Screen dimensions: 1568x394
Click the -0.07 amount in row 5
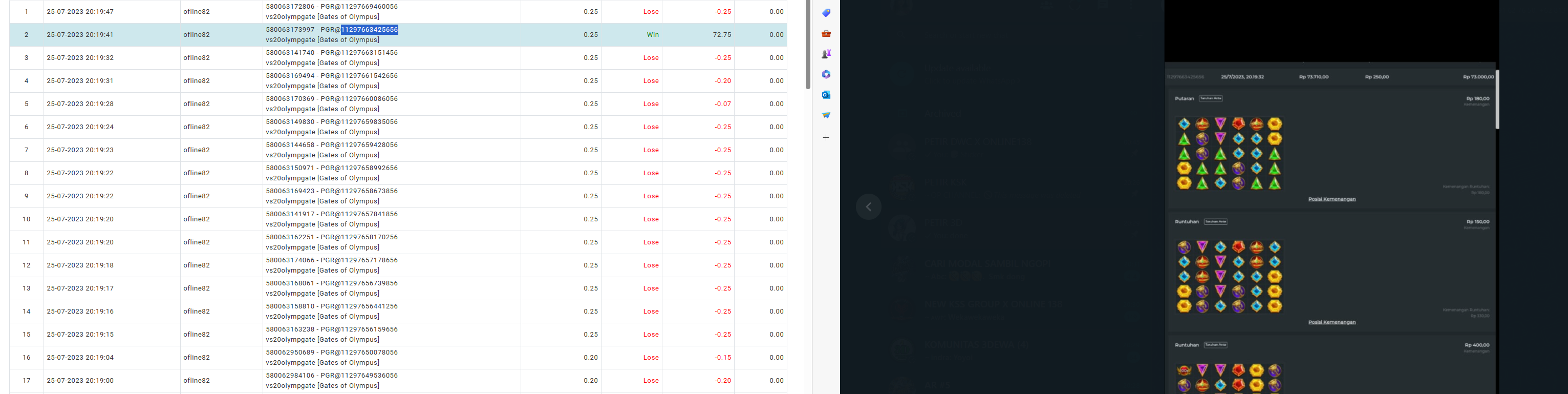[x=723, y=104]
